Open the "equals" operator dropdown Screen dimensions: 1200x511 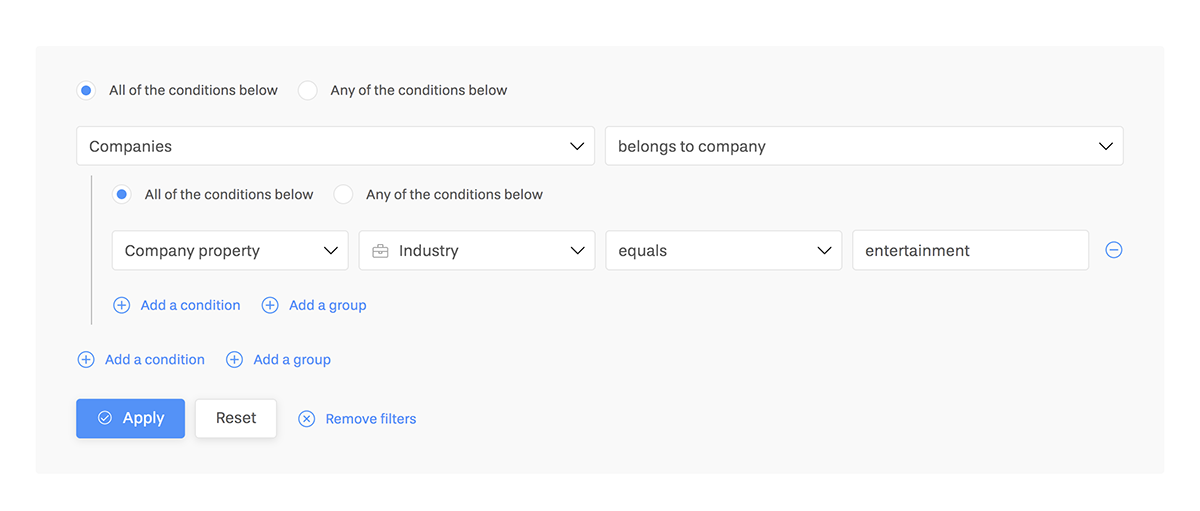(x=724, y=251)
